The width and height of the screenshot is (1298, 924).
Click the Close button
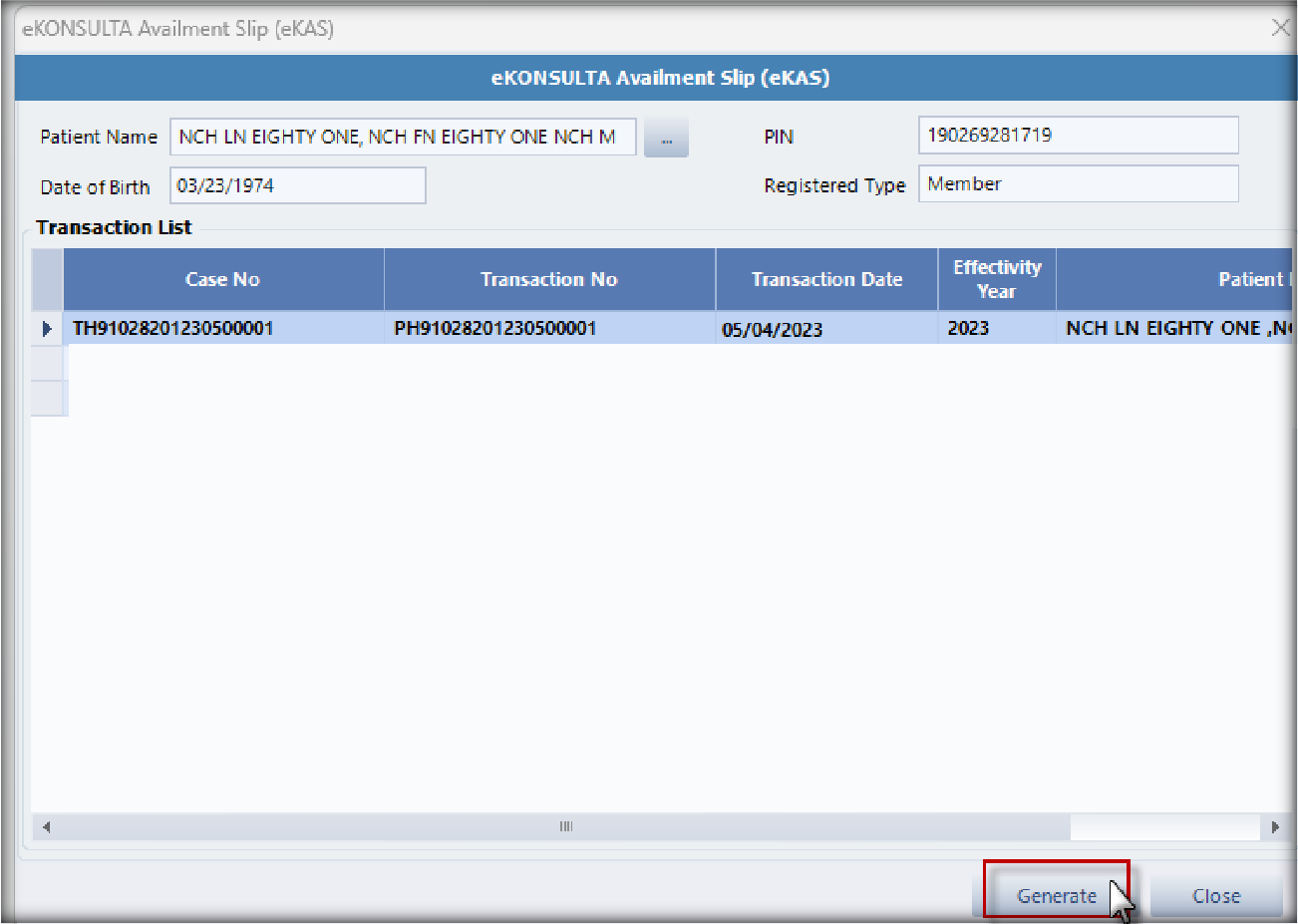click(x=1215, y=896)
